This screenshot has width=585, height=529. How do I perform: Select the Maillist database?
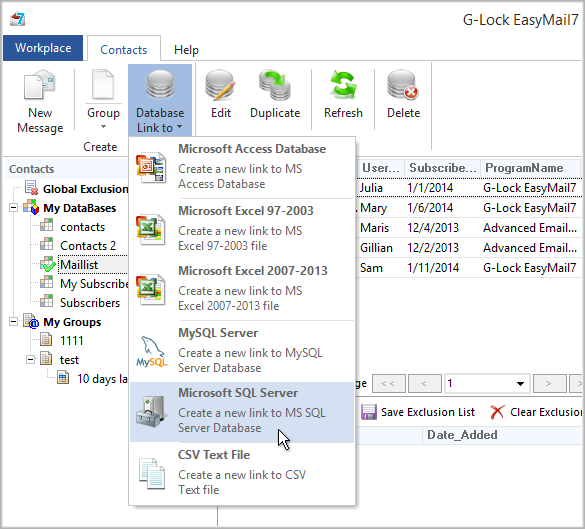(79, 265)
